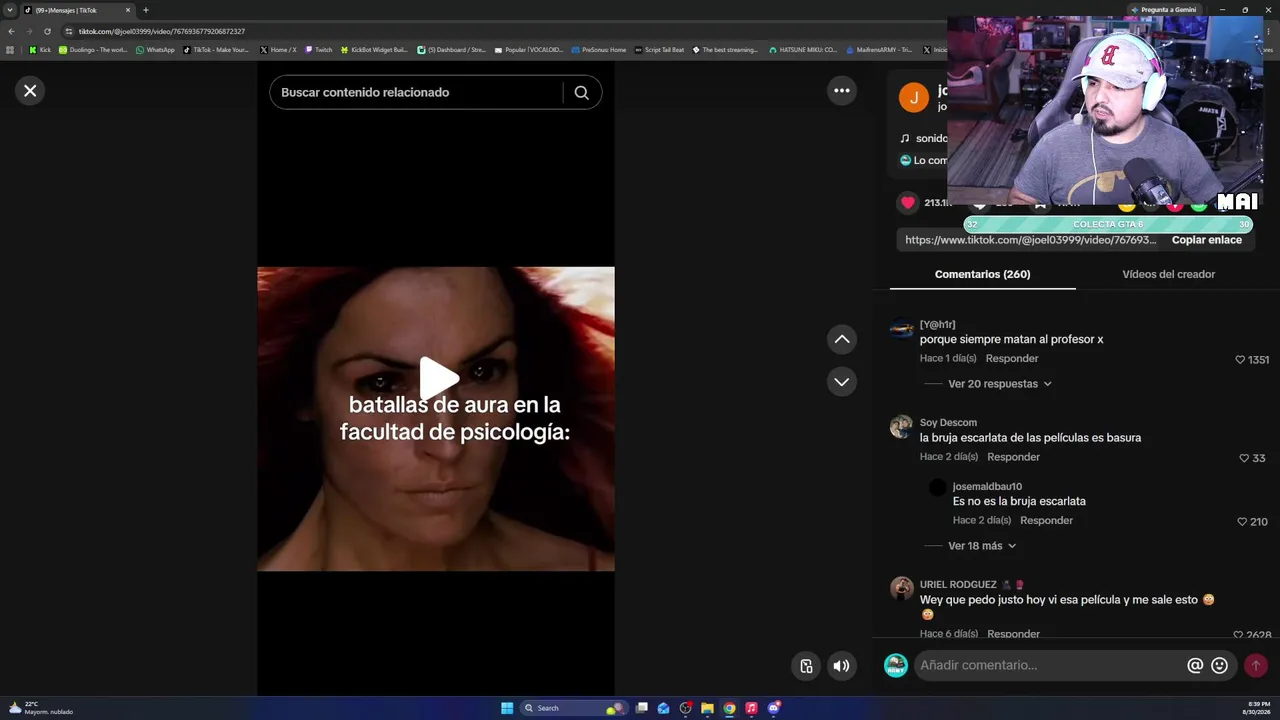Open the Script Tail Beat bookmark
This screenshot has width=1280, height=720.
click(660, 50)
